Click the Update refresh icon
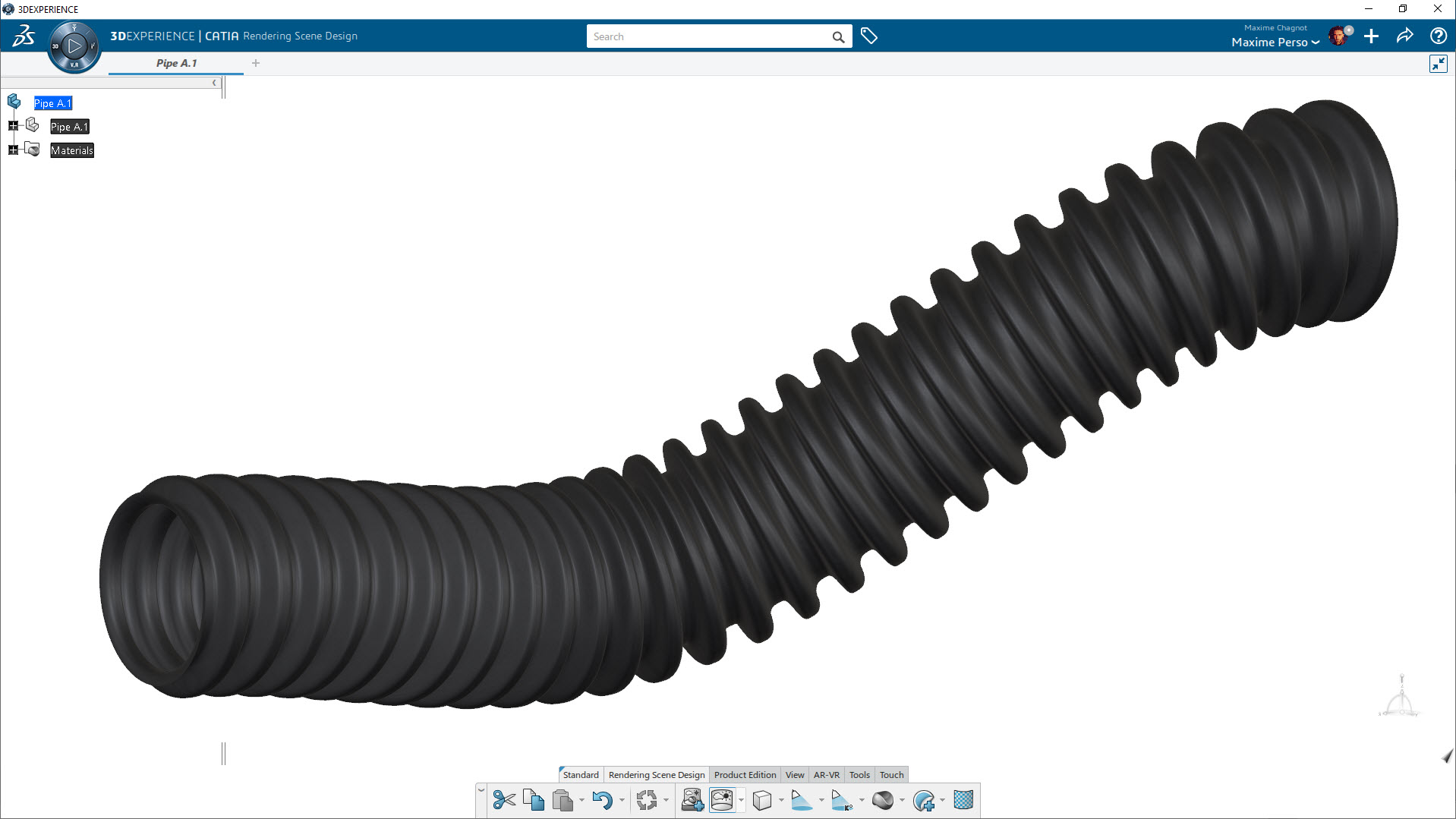The height and width of the screenshot is (819, 1456). [647, 800]
